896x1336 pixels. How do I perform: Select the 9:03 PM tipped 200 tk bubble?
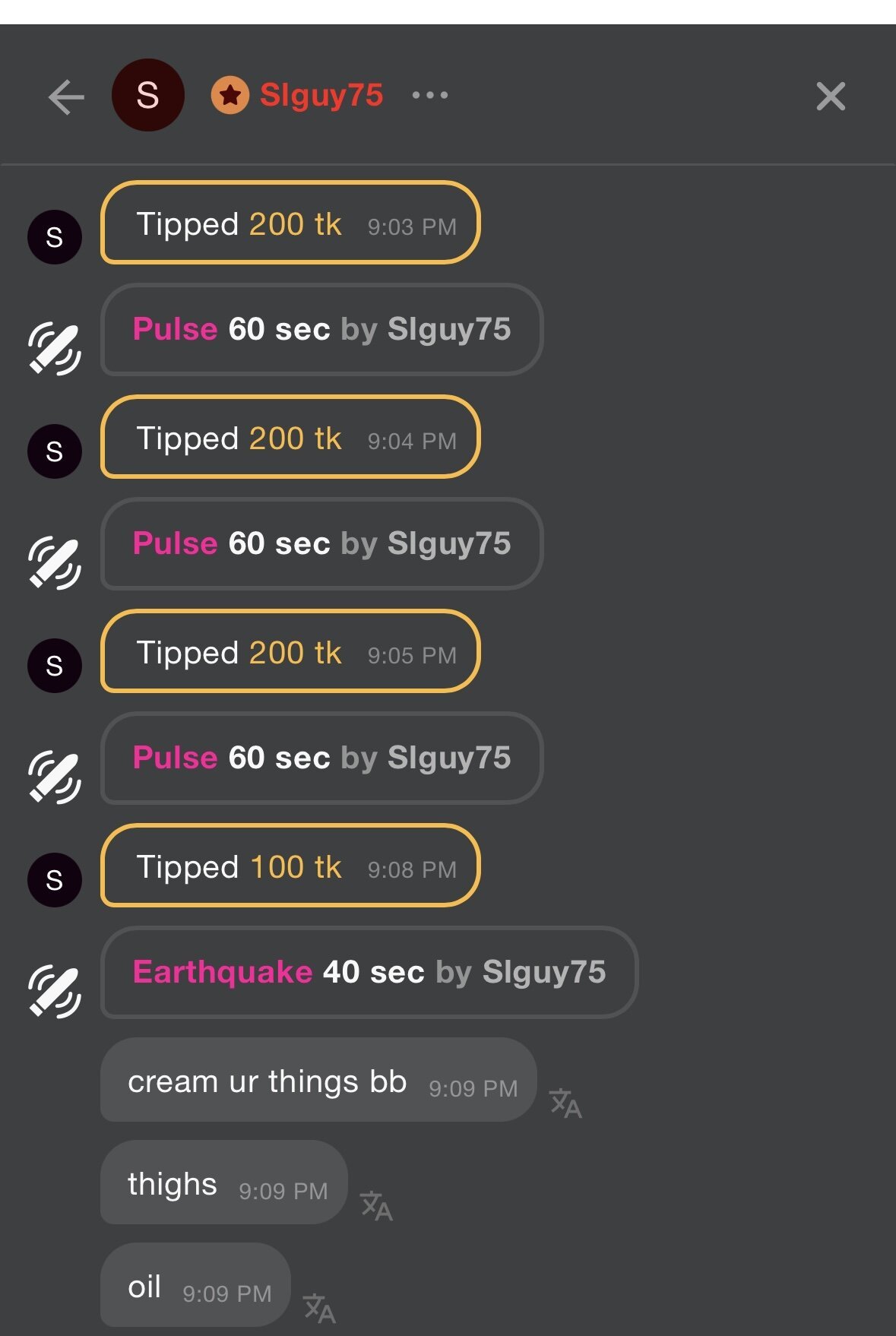[x=290, y=223]
